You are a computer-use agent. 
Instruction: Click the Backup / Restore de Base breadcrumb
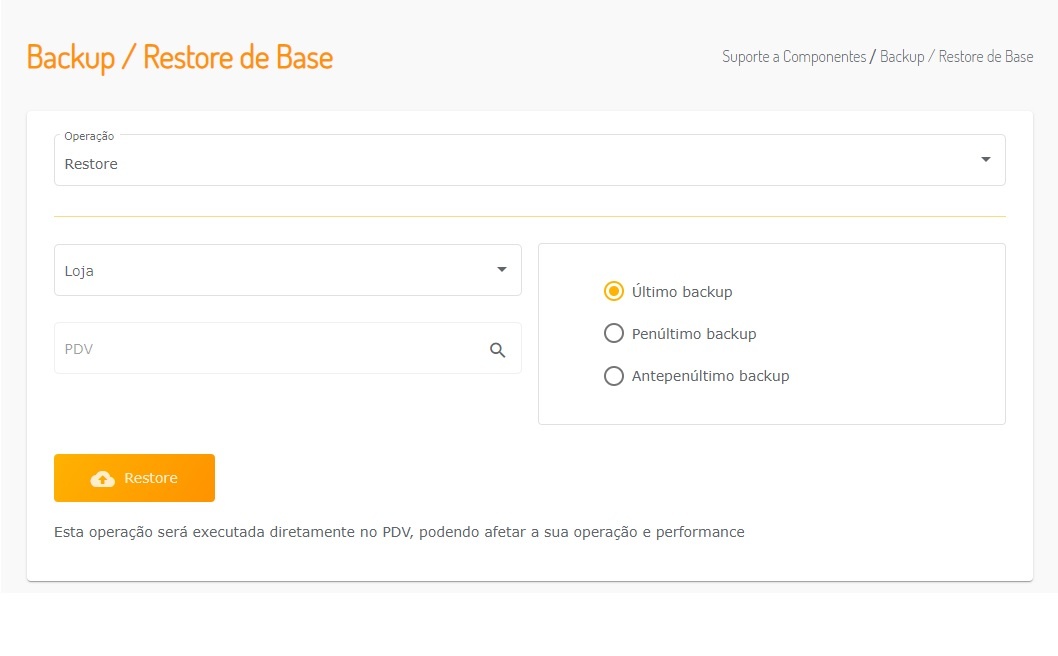(x=956, y=57)
